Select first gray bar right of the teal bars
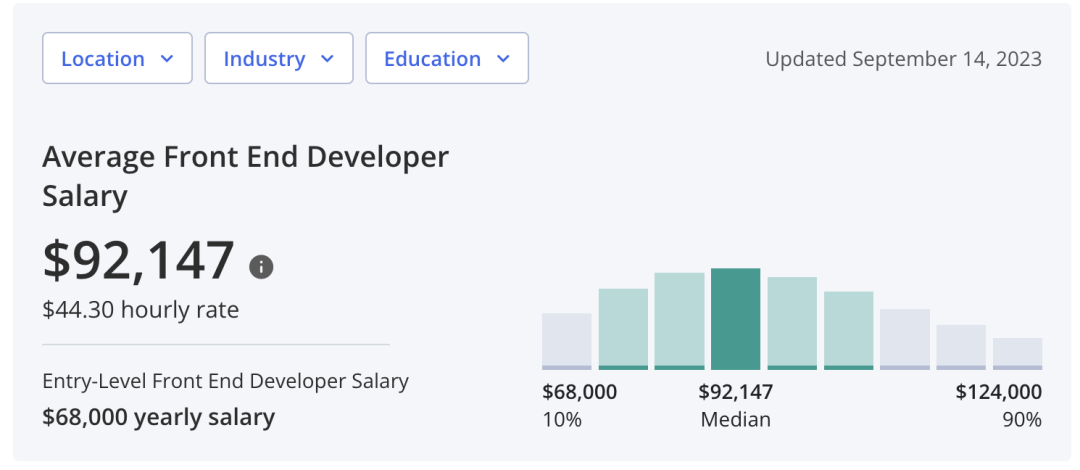Image resolution: width=1080 pixels, height=470 pixels. pyautogui.click(x=905, y=339)
